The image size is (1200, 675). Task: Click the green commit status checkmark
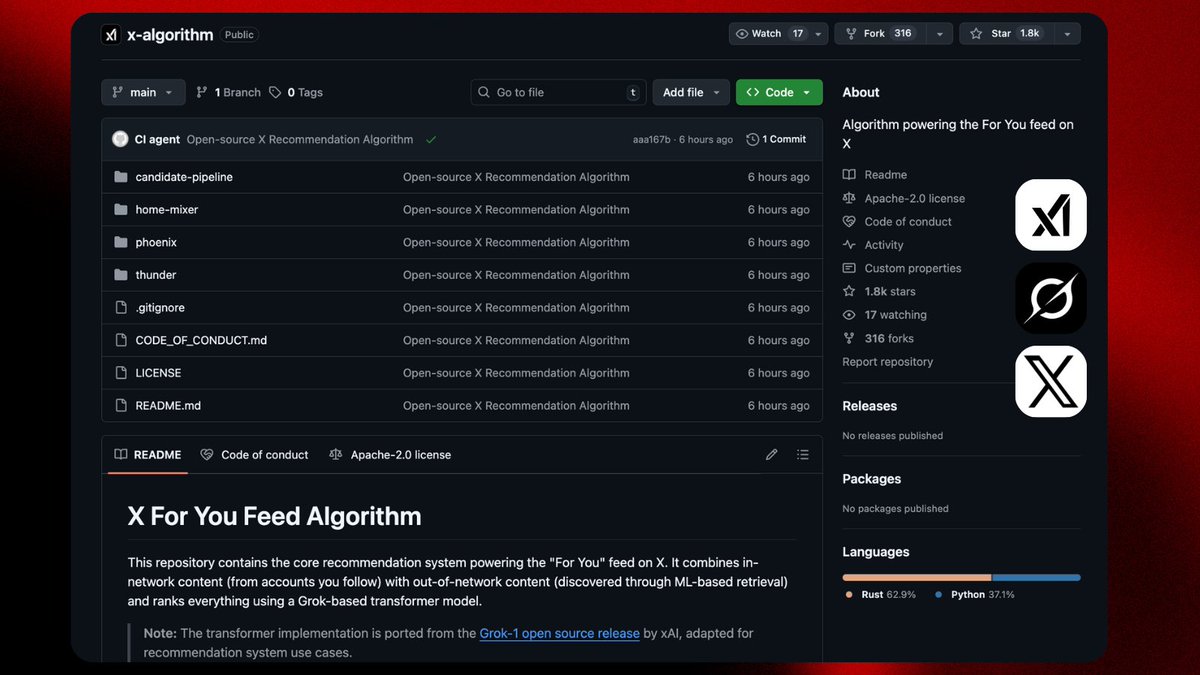tap(431, 140)
